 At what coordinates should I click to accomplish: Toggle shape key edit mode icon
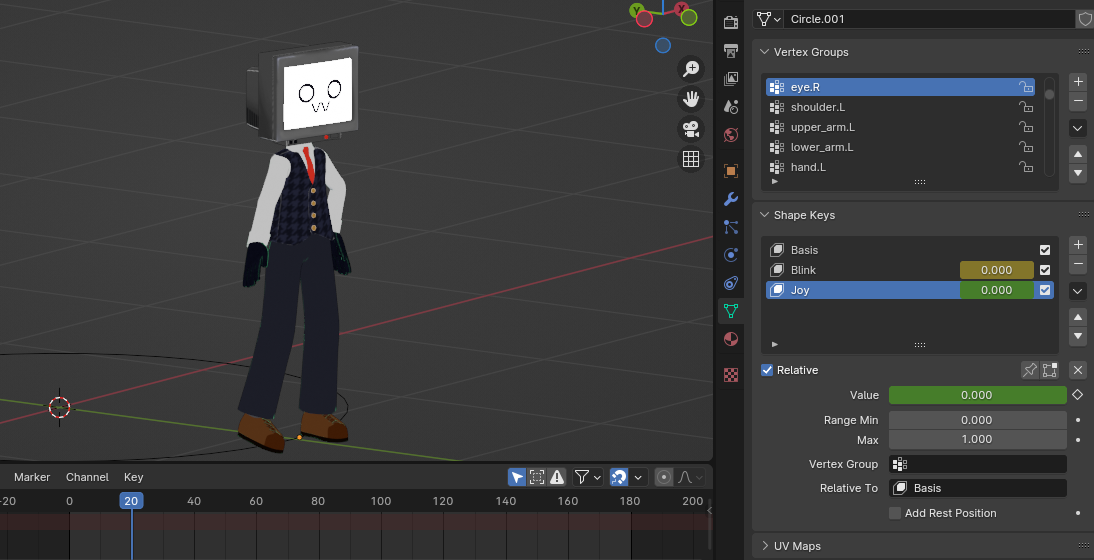coord(1049,370)
